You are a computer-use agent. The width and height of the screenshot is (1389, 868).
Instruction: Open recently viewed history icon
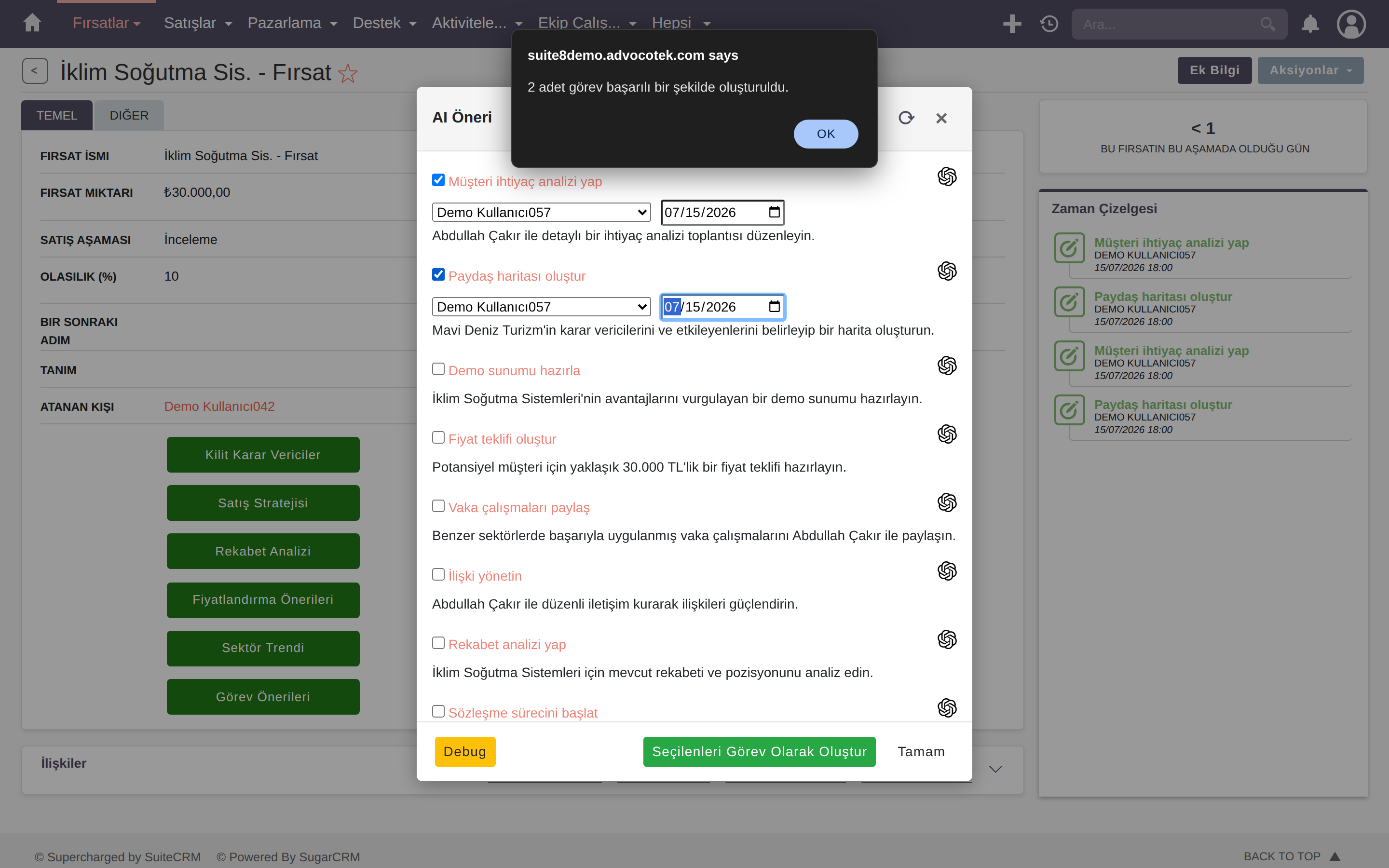1049,24
